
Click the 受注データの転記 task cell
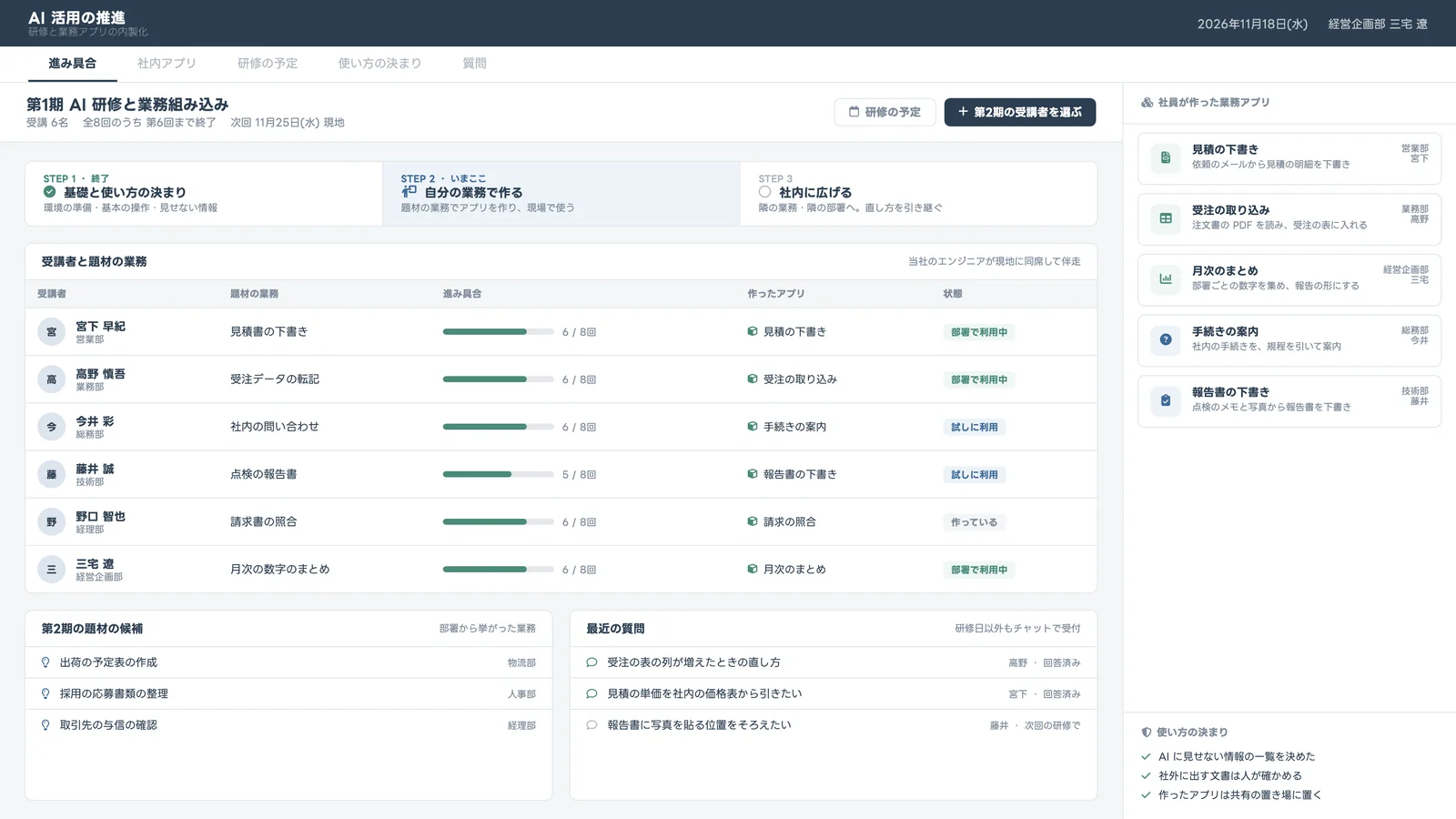pyautogui.click(x=275, y=379)
